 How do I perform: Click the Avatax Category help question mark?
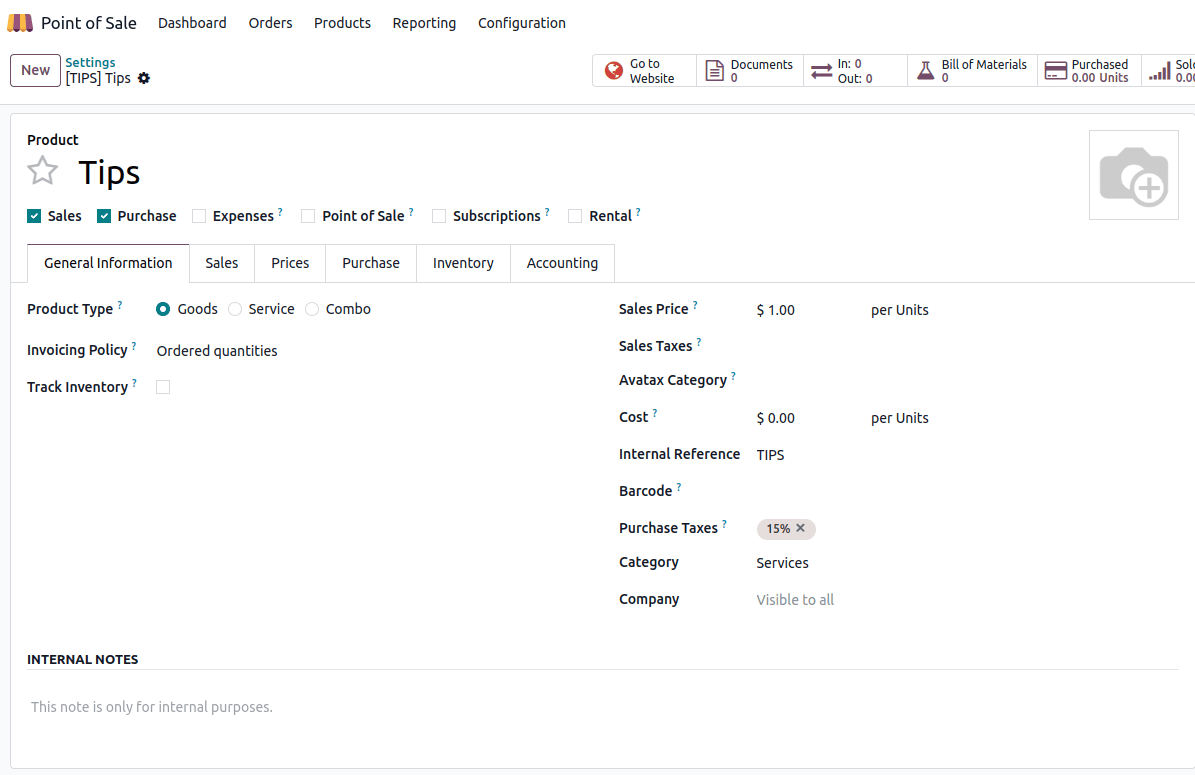(x=733, y=376)
